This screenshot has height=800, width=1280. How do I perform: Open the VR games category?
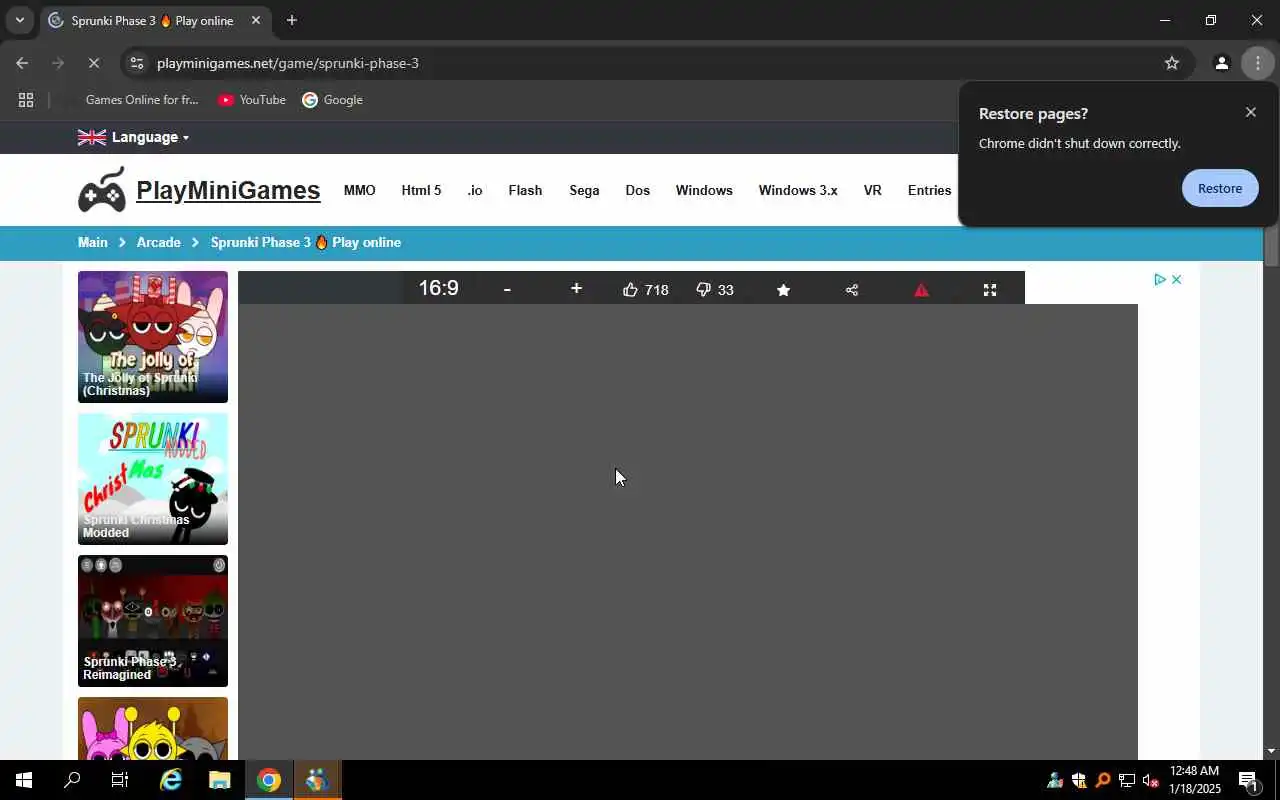point(873,190)
